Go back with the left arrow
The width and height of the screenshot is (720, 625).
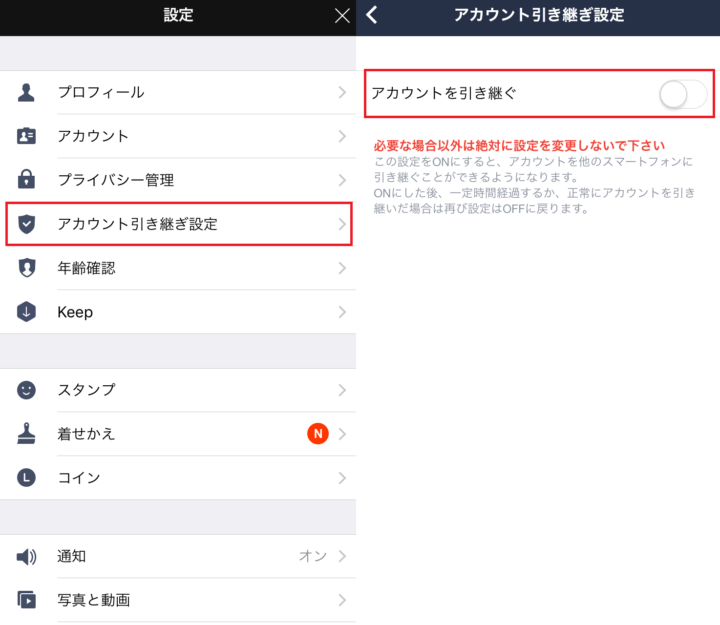(x=372, y=15)
